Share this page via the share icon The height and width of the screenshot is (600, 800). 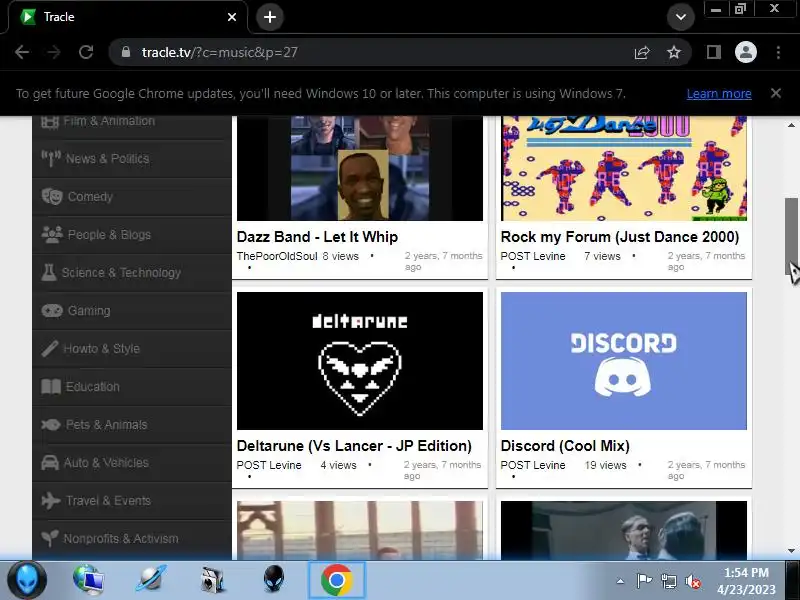click(642, 52)
